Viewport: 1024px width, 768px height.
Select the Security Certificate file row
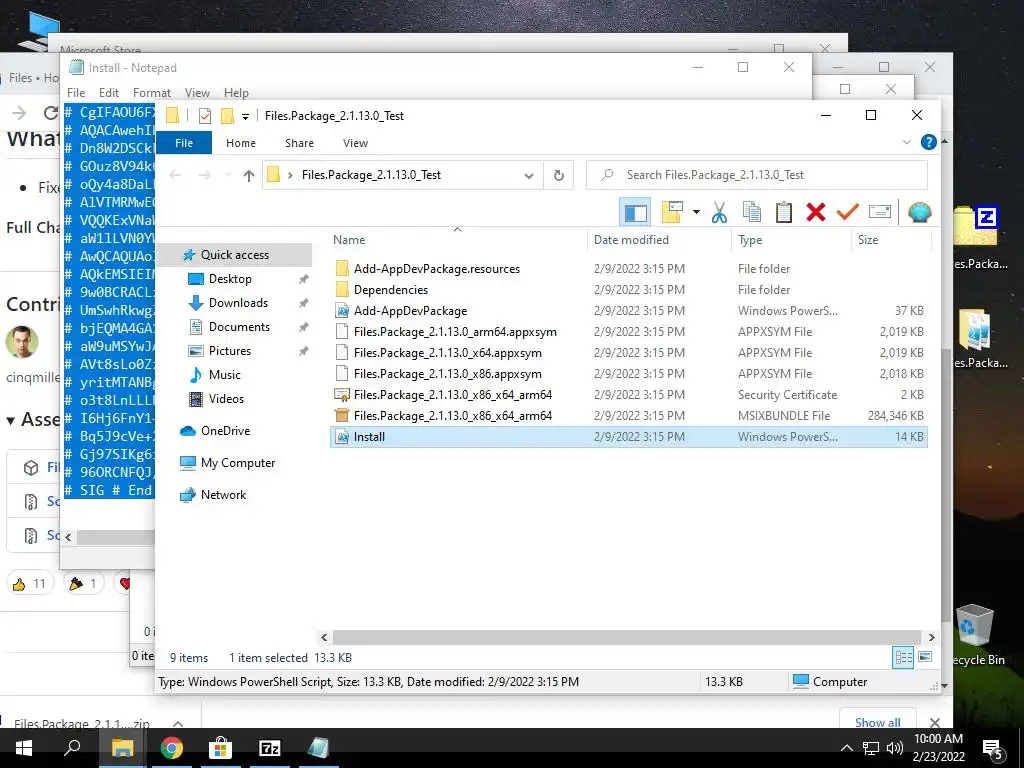point(628,395)
